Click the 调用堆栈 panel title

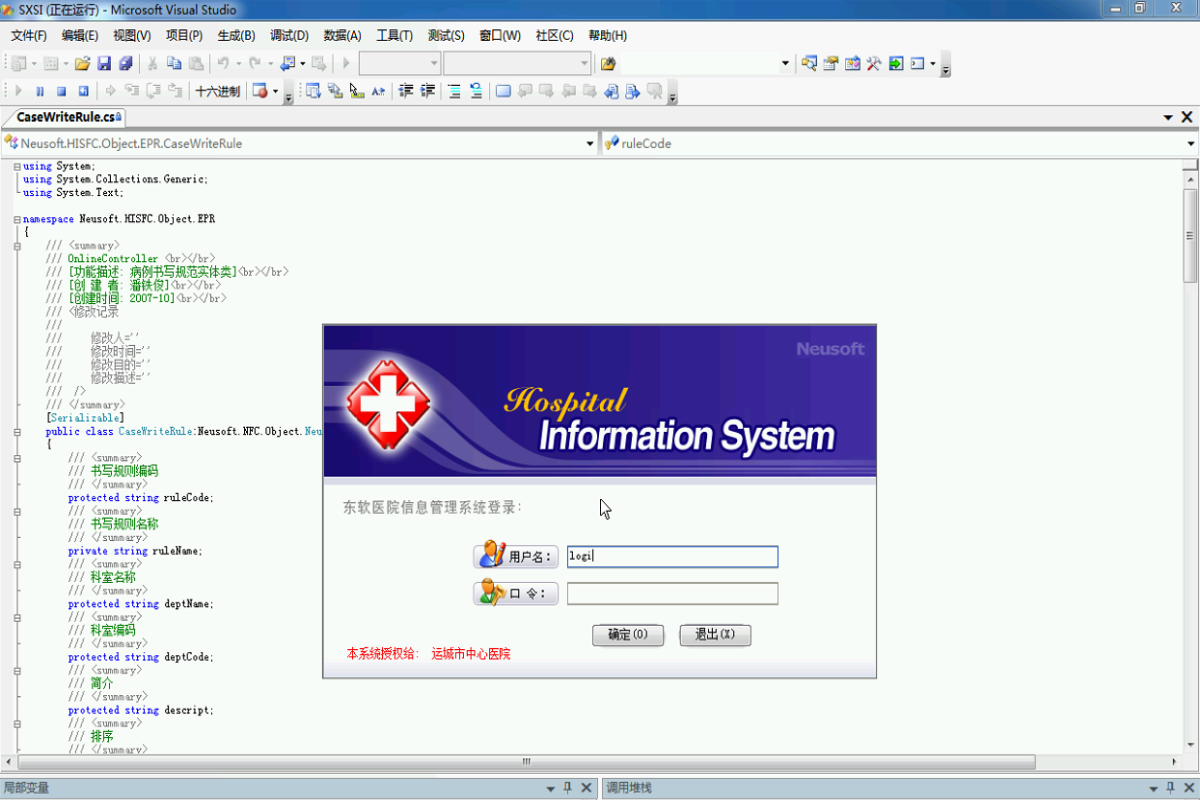tap(629, 788)
